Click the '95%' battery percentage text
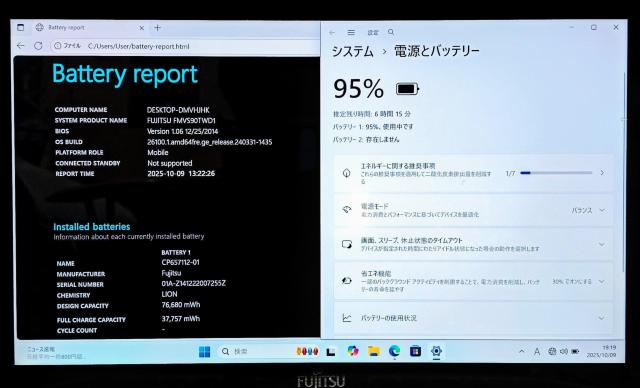Viewport: 640px width, 388px height. tap(358, 89)
